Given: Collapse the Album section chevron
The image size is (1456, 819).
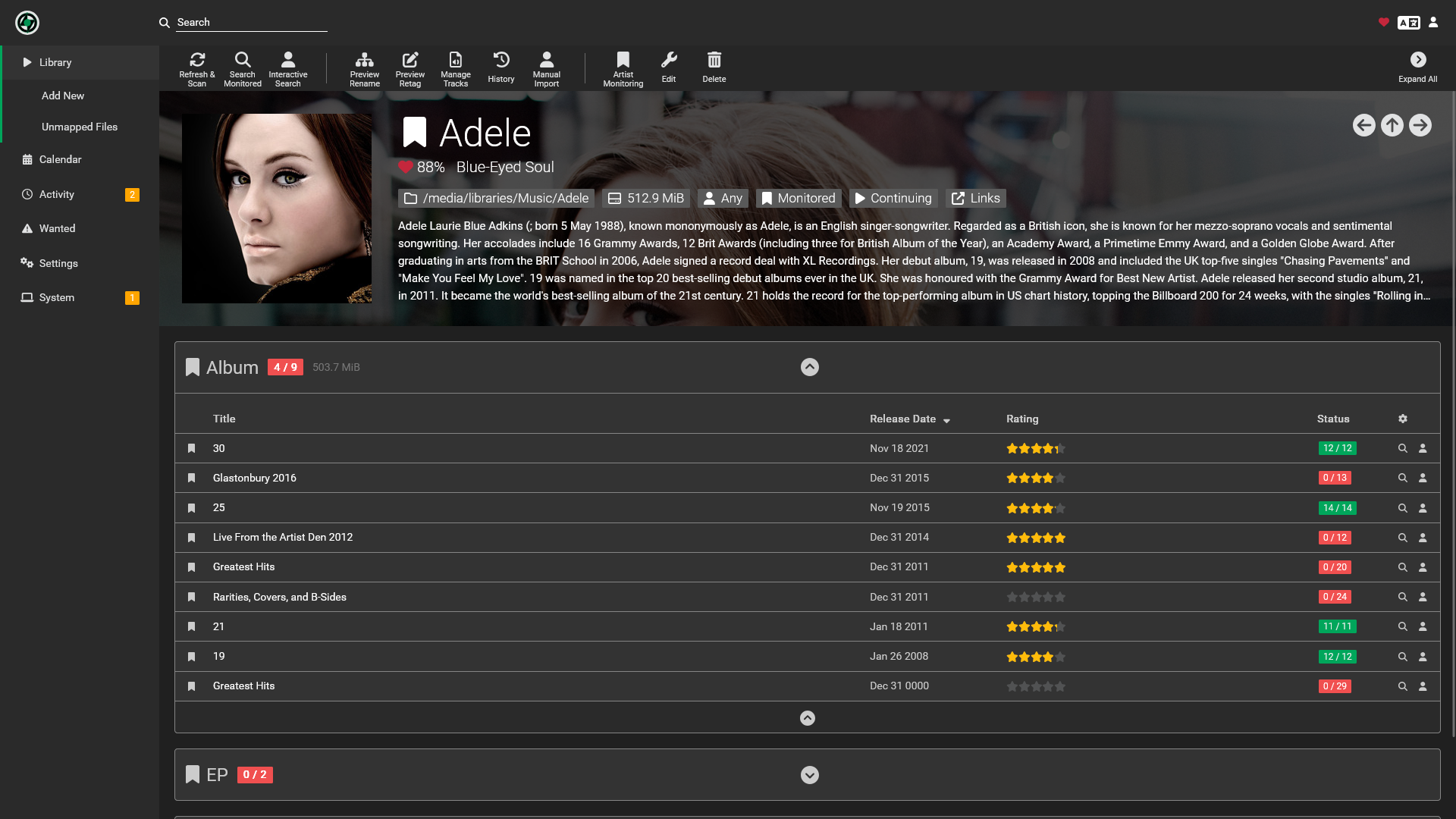Looking at the screenshot, I should pos(810,367).
